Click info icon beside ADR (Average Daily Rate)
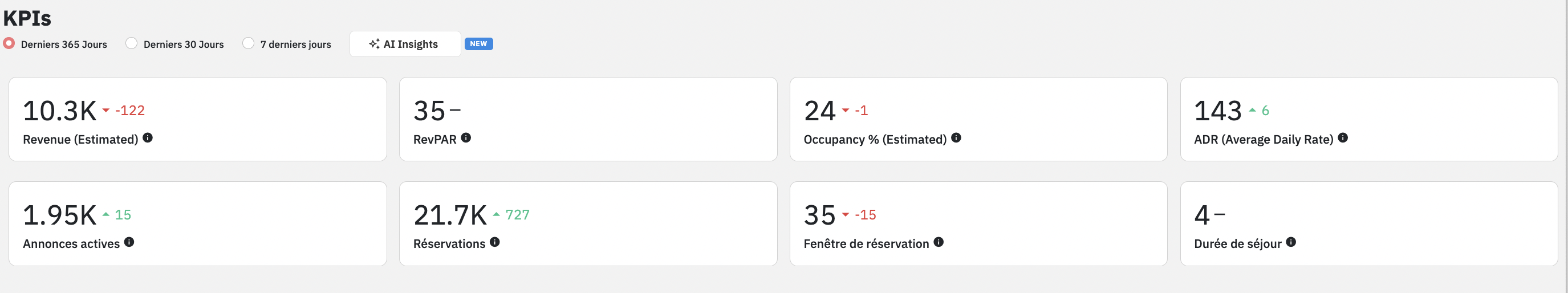 1343,138
